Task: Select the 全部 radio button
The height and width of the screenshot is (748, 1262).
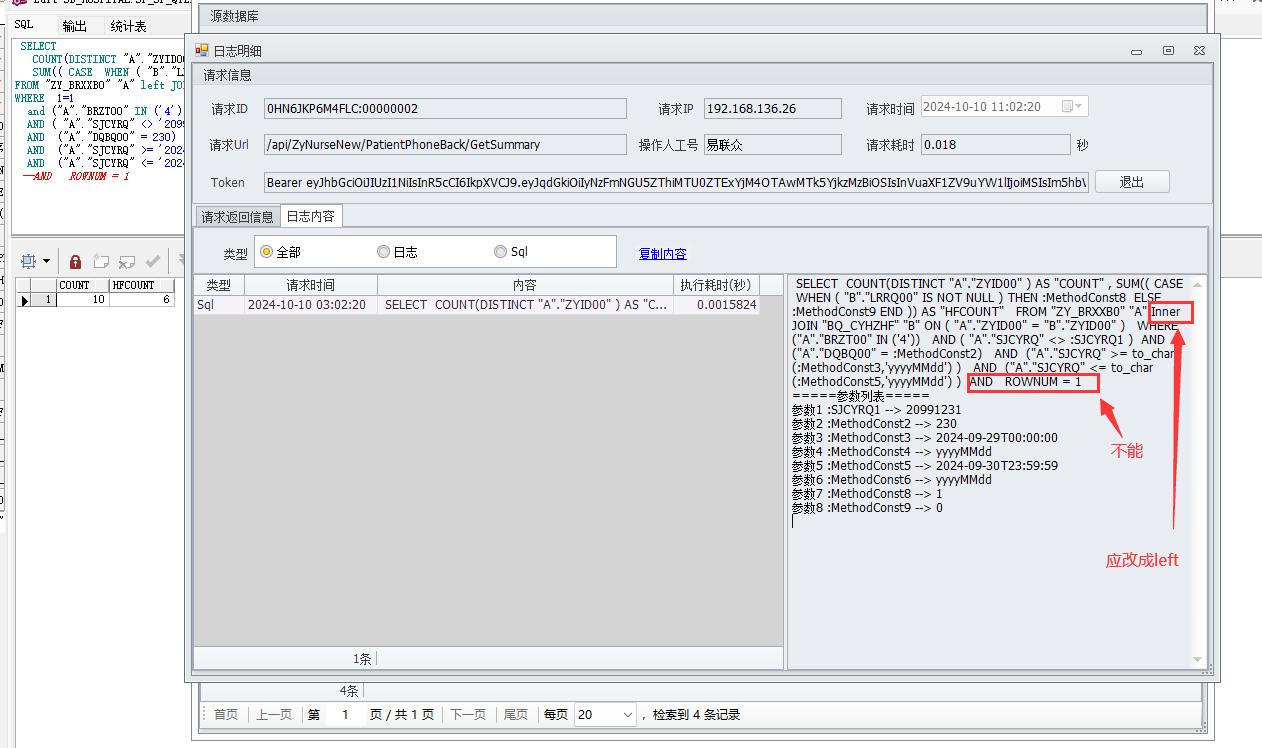Action: click(x=266, y=252)
